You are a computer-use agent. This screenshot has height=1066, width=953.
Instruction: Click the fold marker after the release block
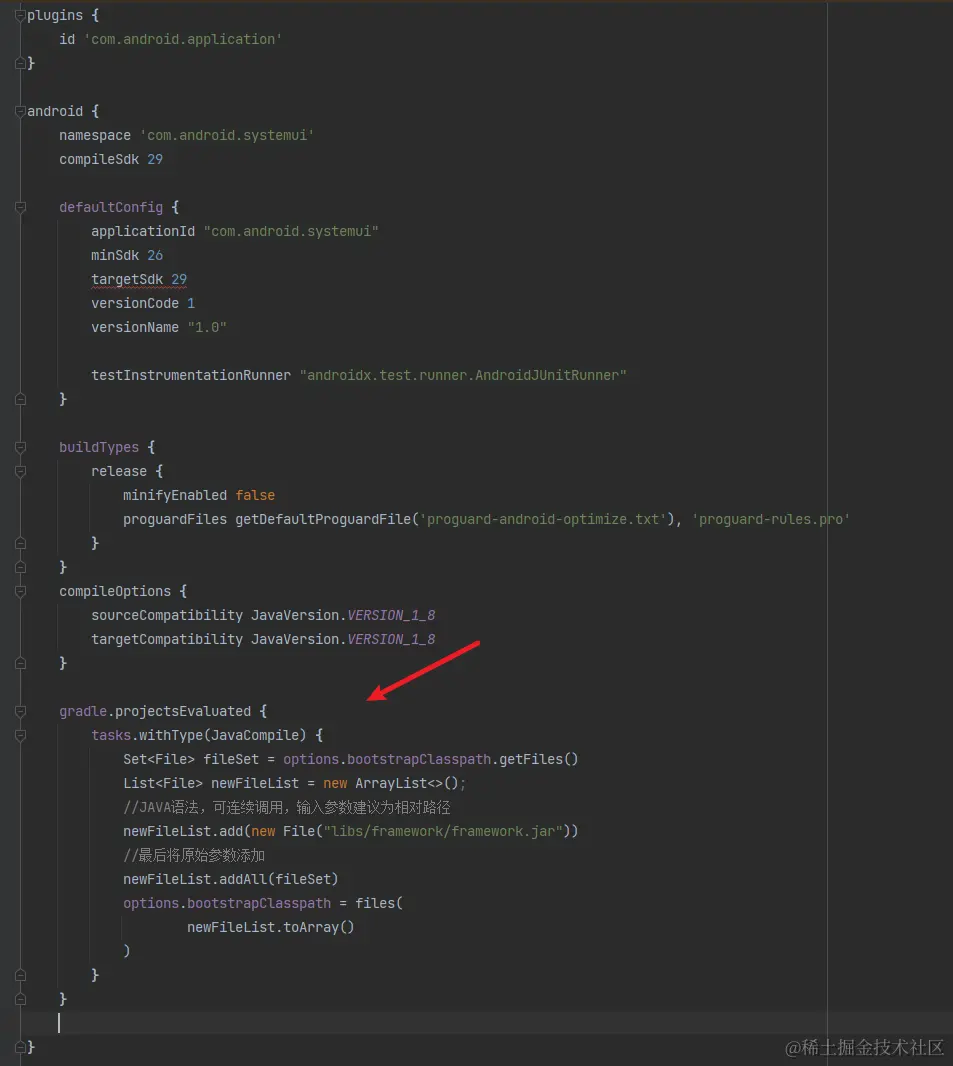coord(22,543)
